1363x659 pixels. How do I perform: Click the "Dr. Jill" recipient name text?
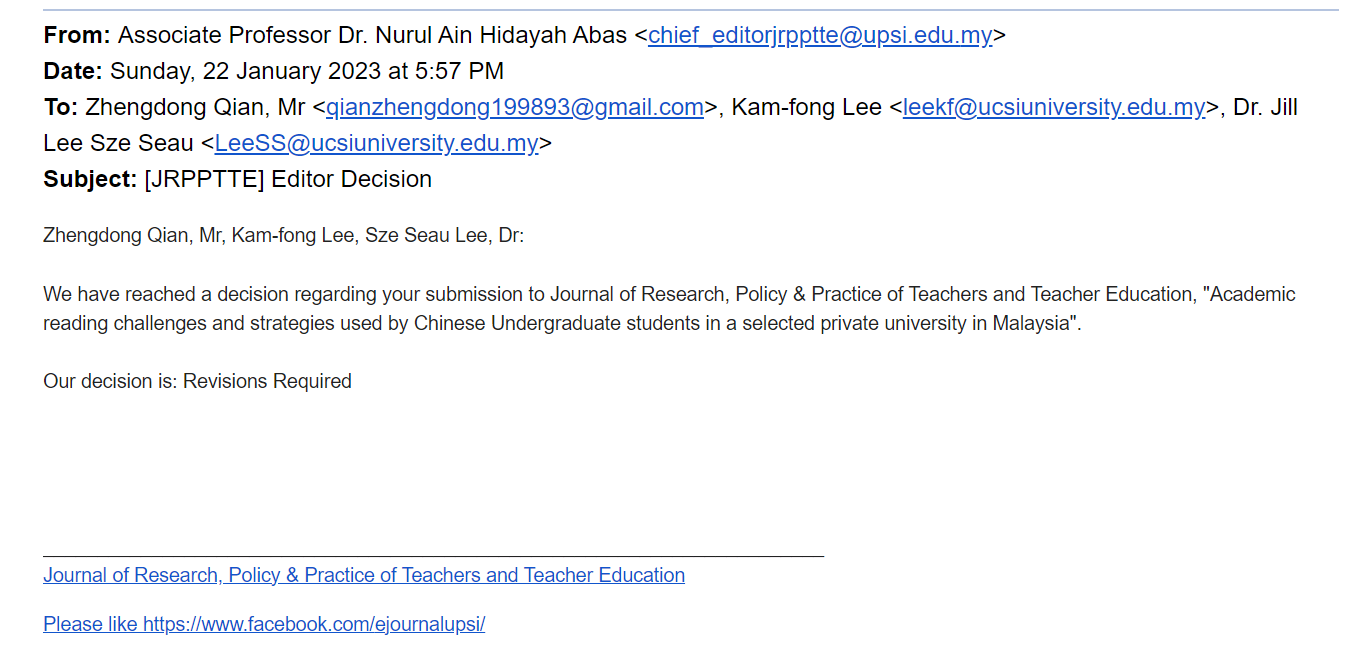tap(1265, 107)
